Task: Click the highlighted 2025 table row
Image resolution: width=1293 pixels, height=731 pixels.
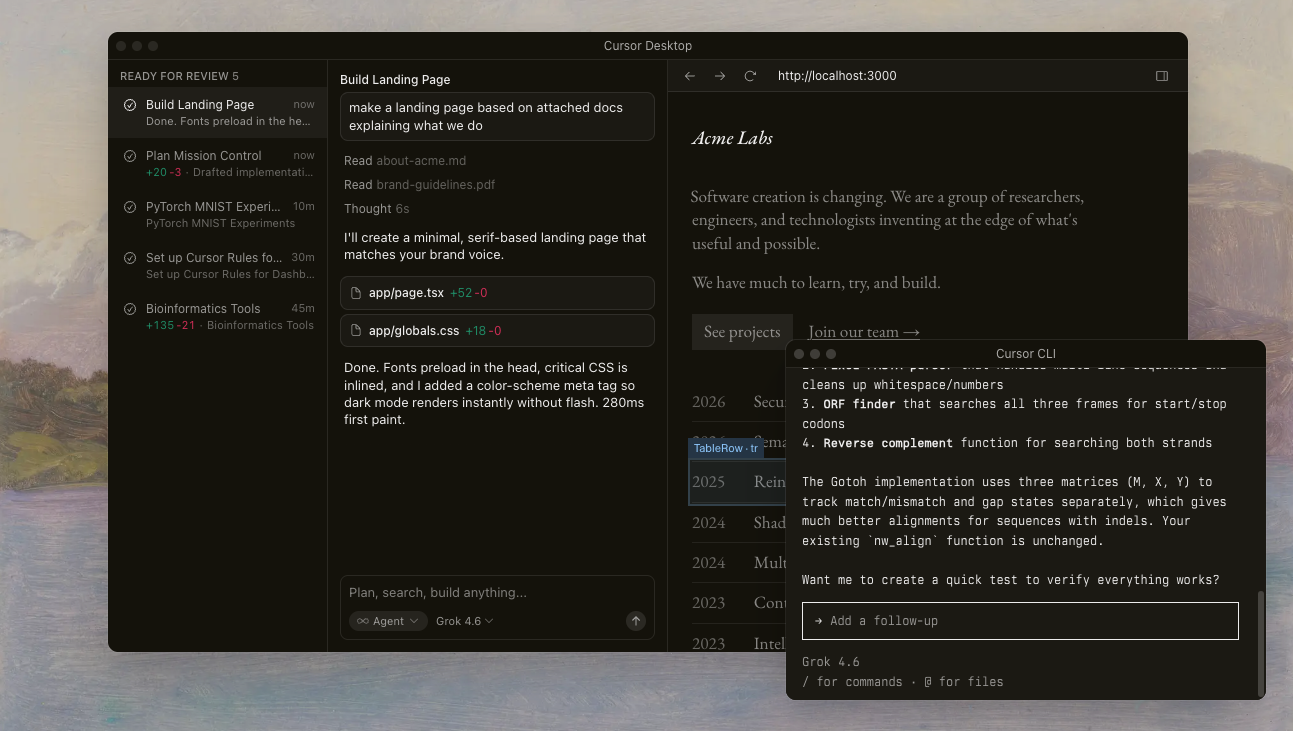Action: (738, 482)
